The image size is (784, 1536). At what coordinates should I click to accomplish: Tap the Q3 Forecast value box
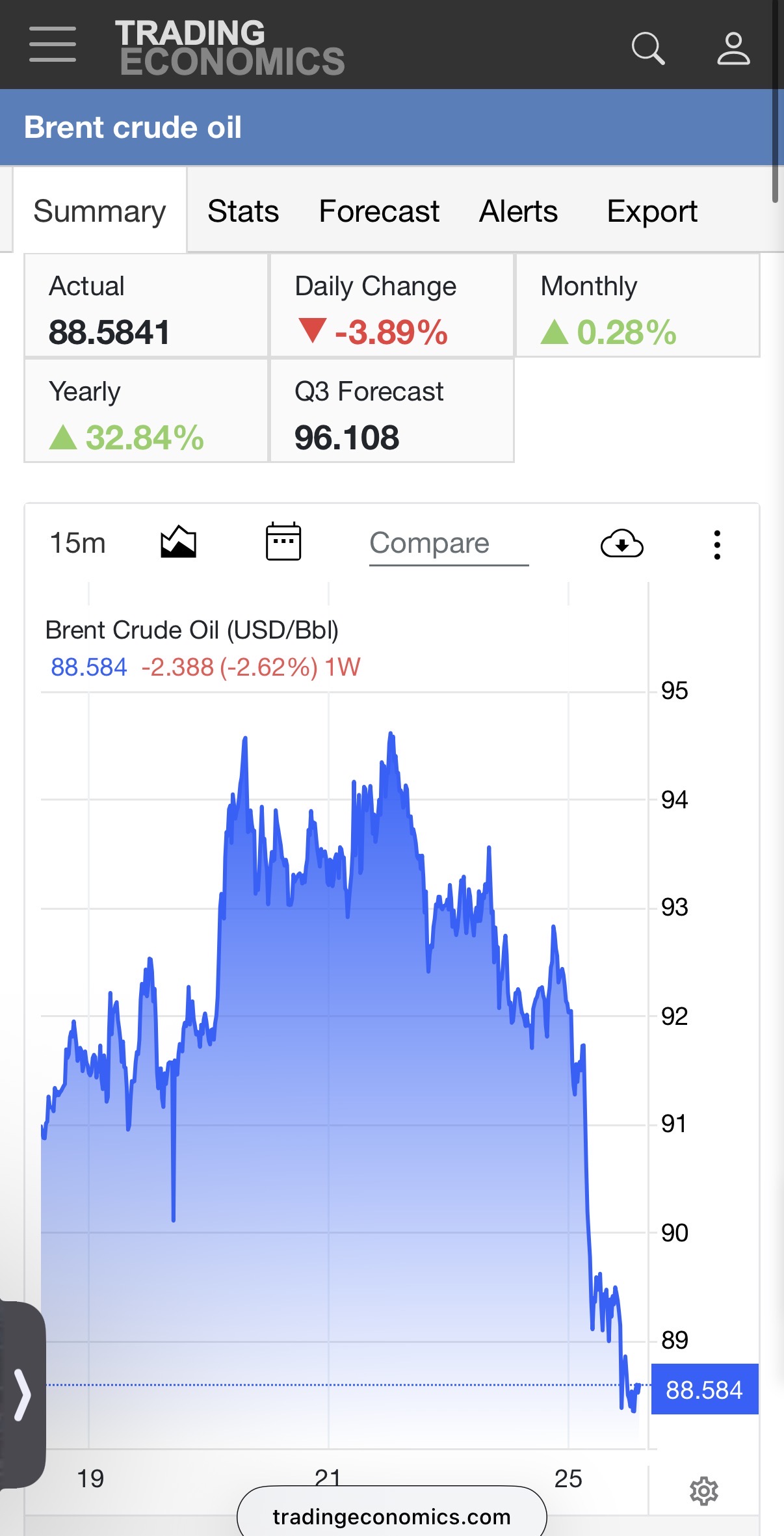(392, 410)
